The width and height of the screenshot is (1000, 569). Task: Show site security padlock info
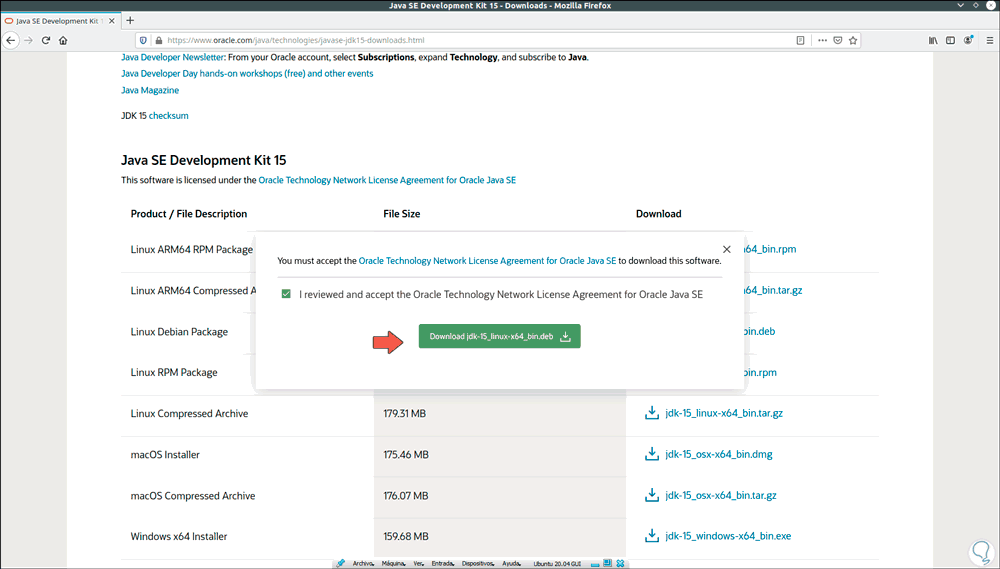click(158, 40)
